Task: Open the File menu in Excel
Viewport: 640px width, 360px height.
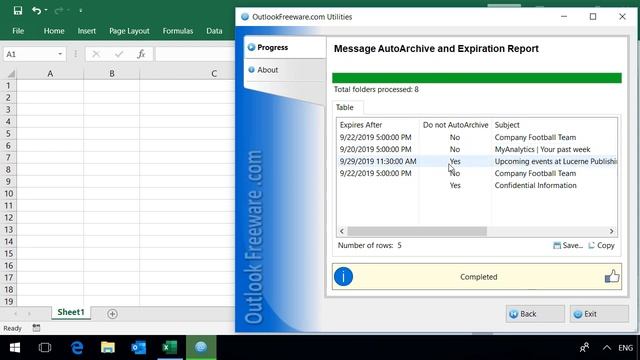Action: point(18,31)
